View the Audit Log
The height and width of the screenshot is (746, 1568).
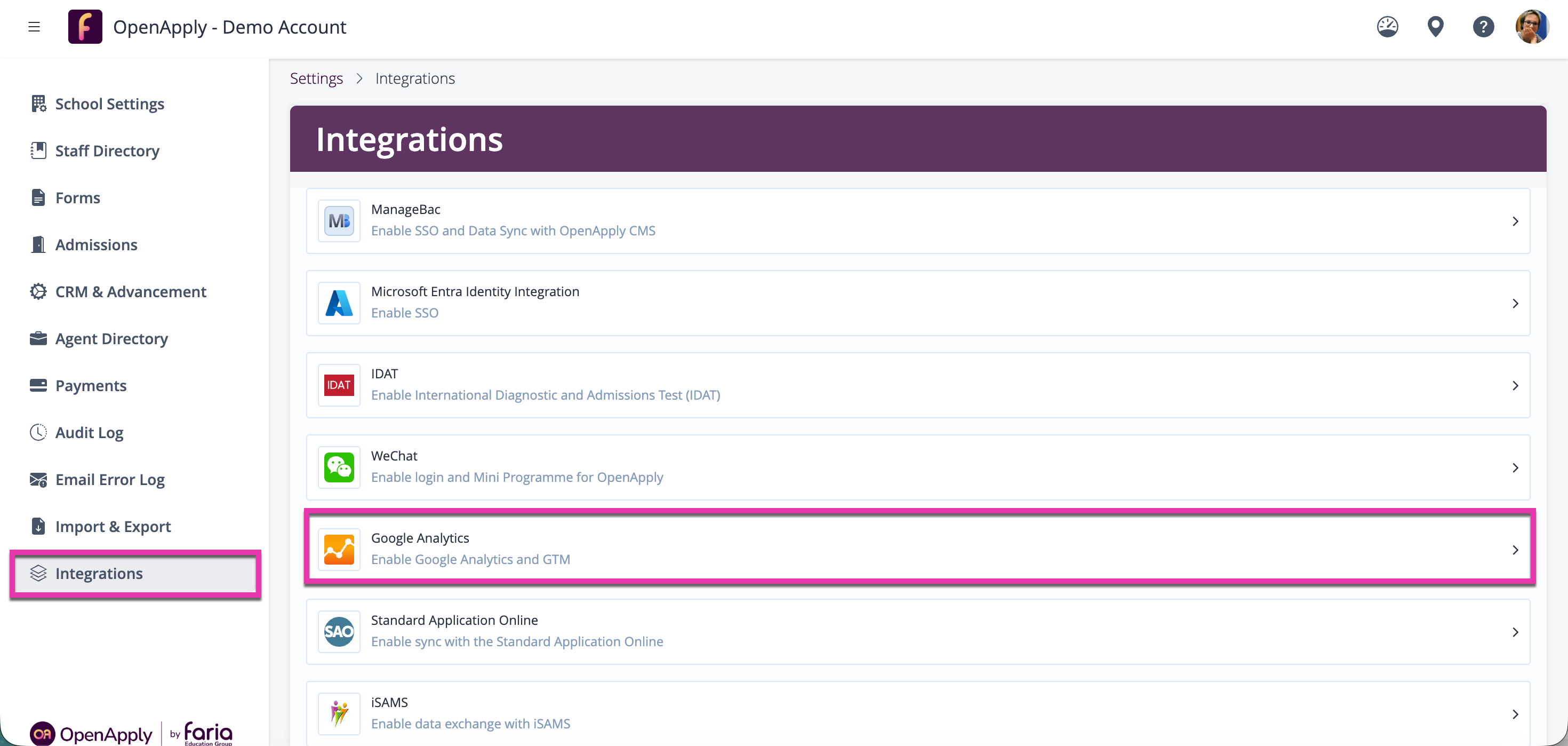coord(90,432)
